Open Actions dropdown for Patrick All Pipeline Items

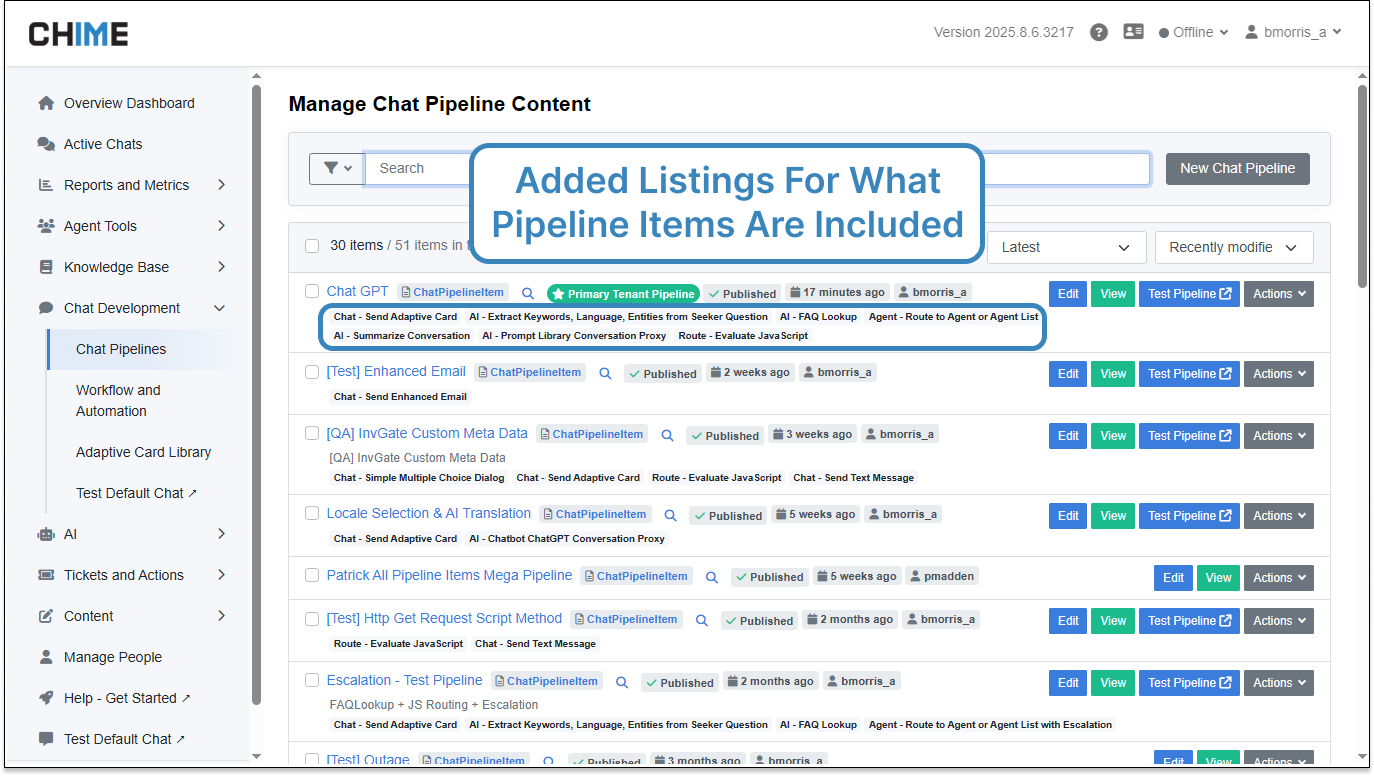[x=1279, y=578]
